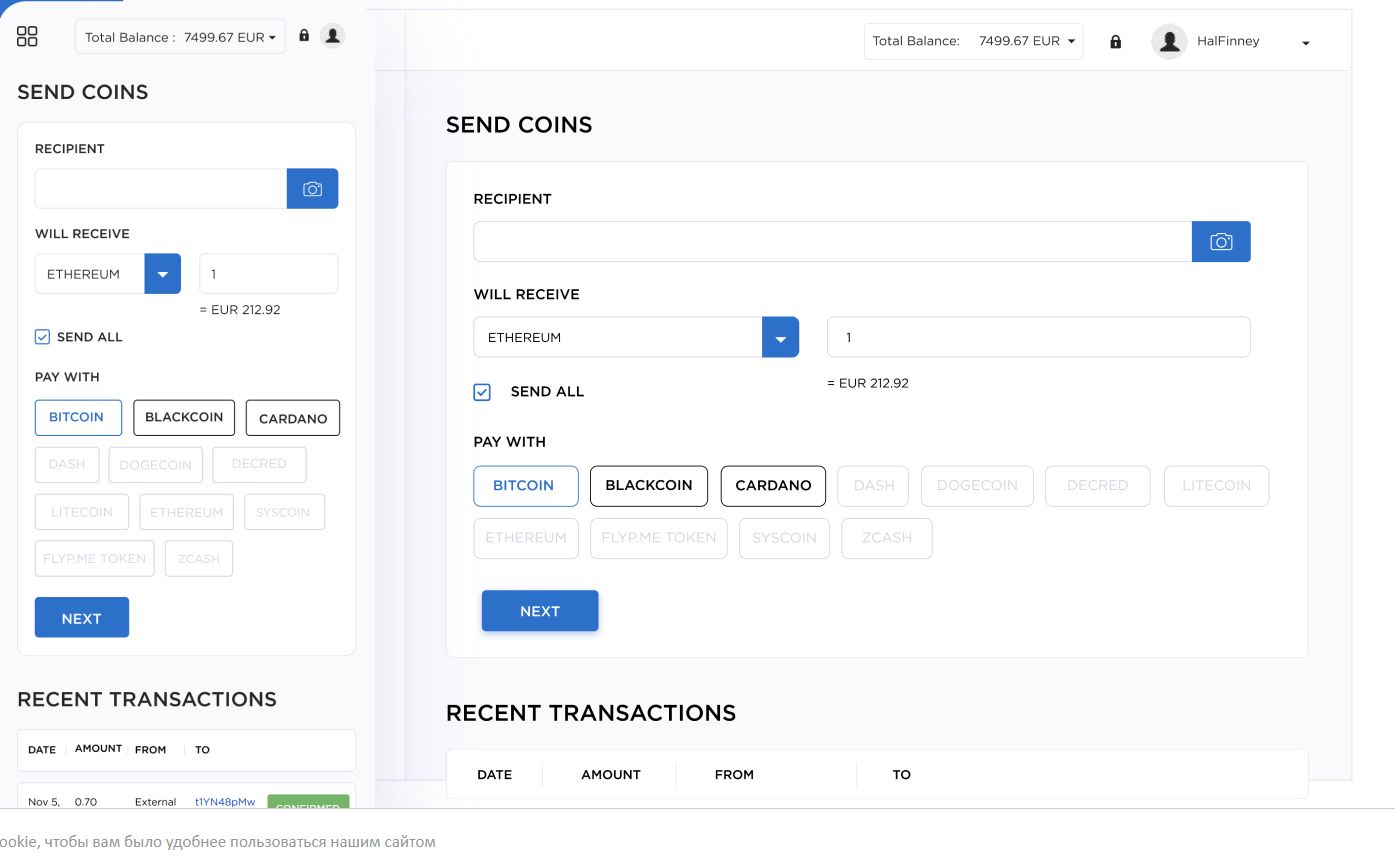Click the NEXT button to proceed
The height and width of the screenshot is (868, 1395).
coord(540,610)
